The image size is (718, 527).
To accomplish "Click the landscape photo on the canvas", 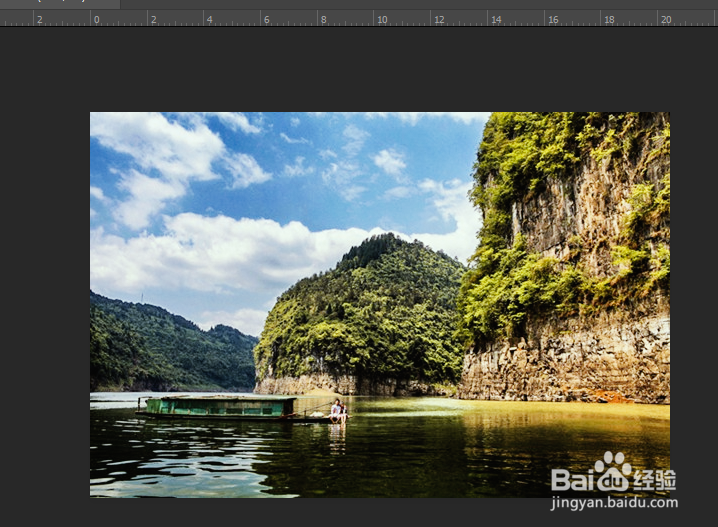I will pyautogui.click(x=380, y=304).
